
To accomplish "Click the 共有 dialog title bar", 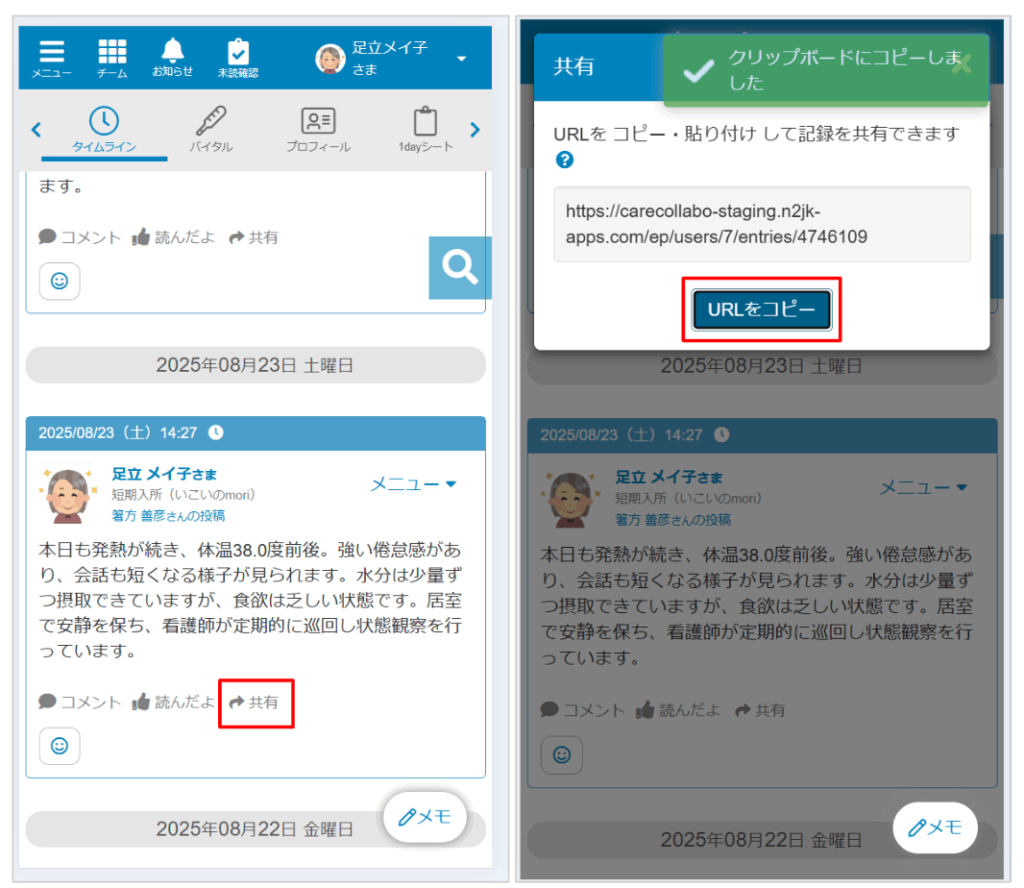I will pos(600,67).
